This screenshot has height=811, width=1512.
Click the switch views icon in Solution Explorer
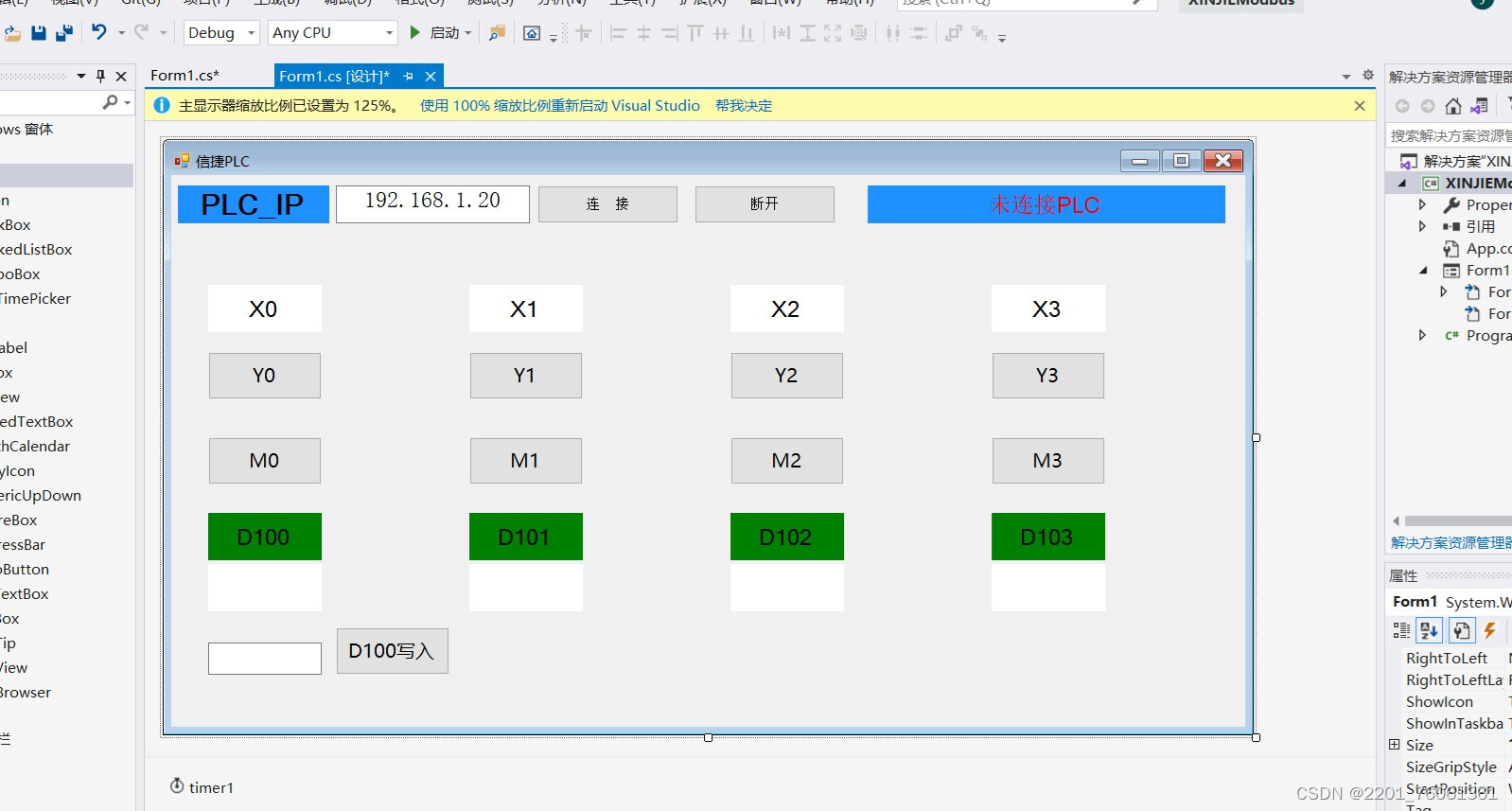pos(1480,106)
